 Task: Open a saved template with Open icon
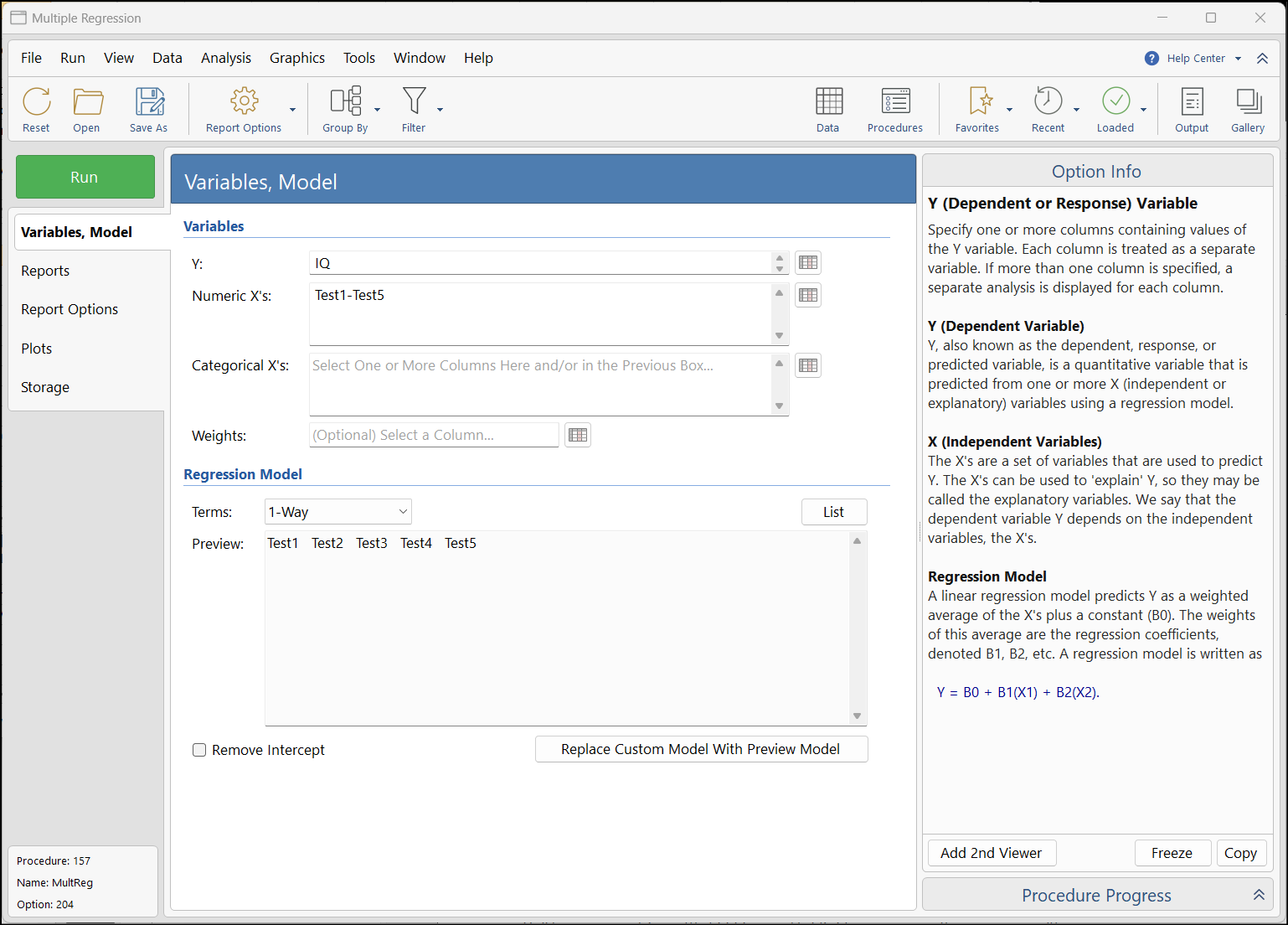[x=87, y=102]
